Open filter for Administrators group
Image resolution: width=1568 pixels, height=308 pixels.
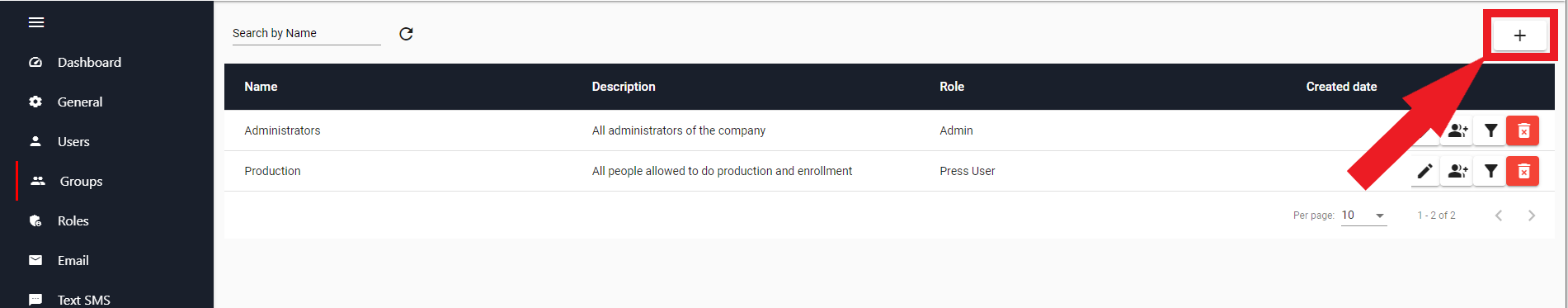[1490, 130]
